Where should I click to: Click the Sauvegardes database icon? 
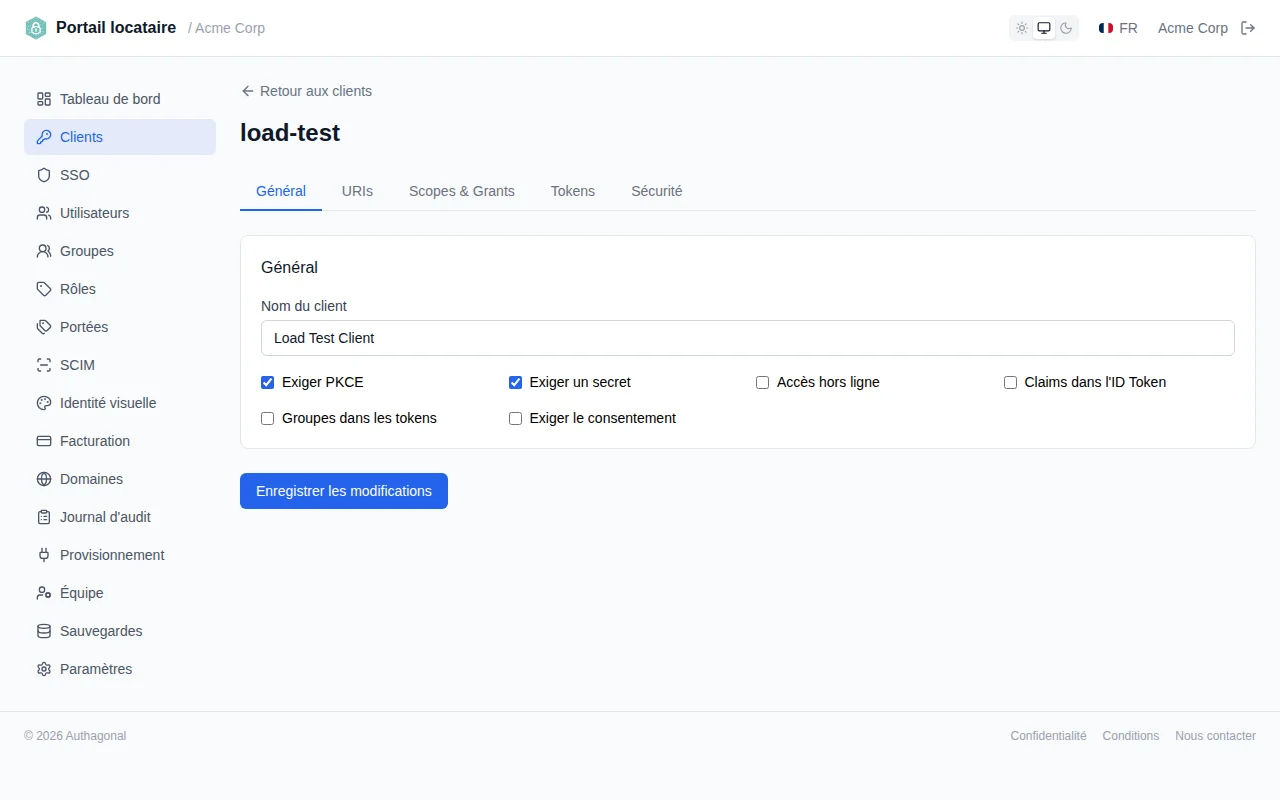(44, 631)
